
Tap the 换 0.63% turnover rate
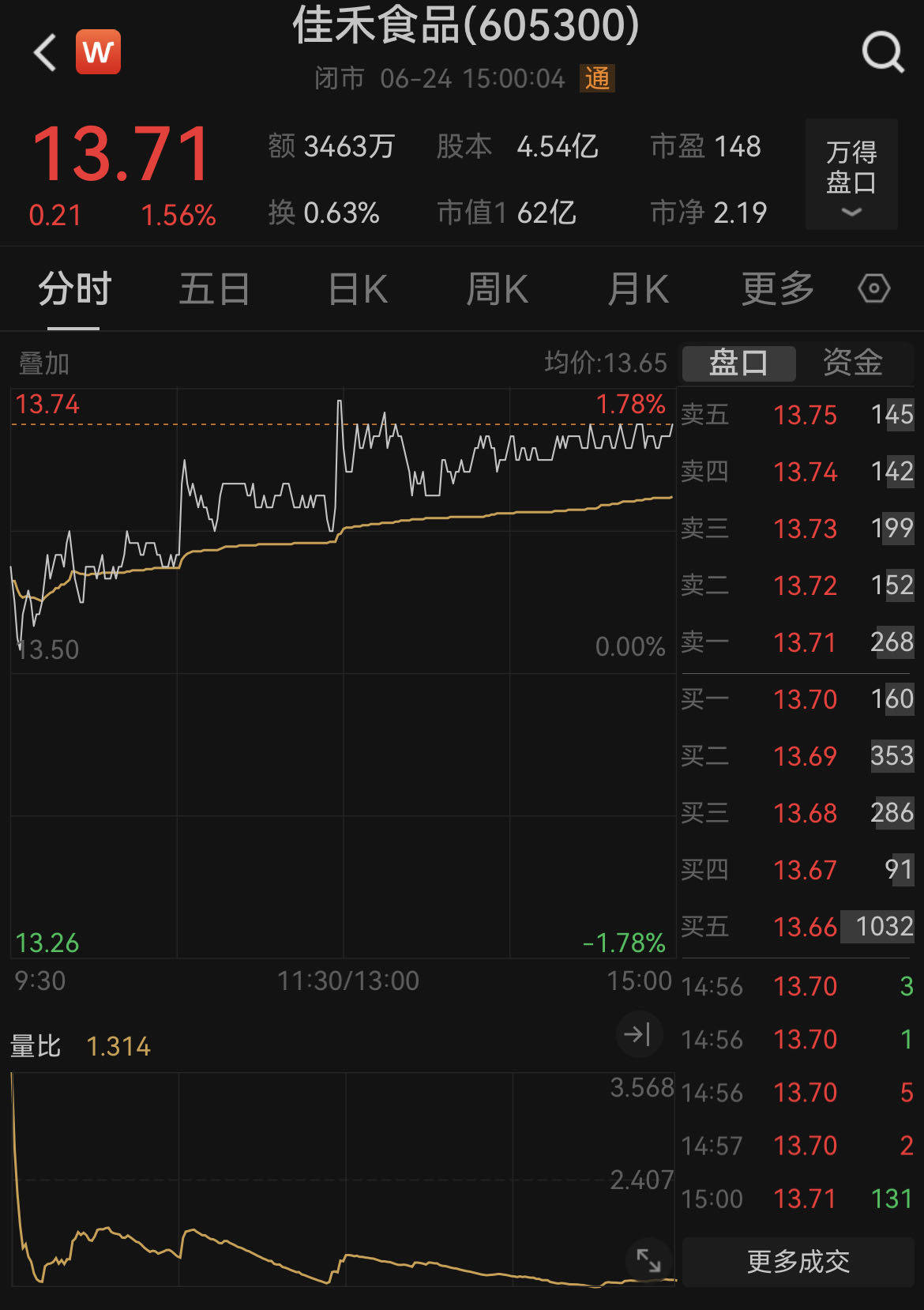point(324,213)
